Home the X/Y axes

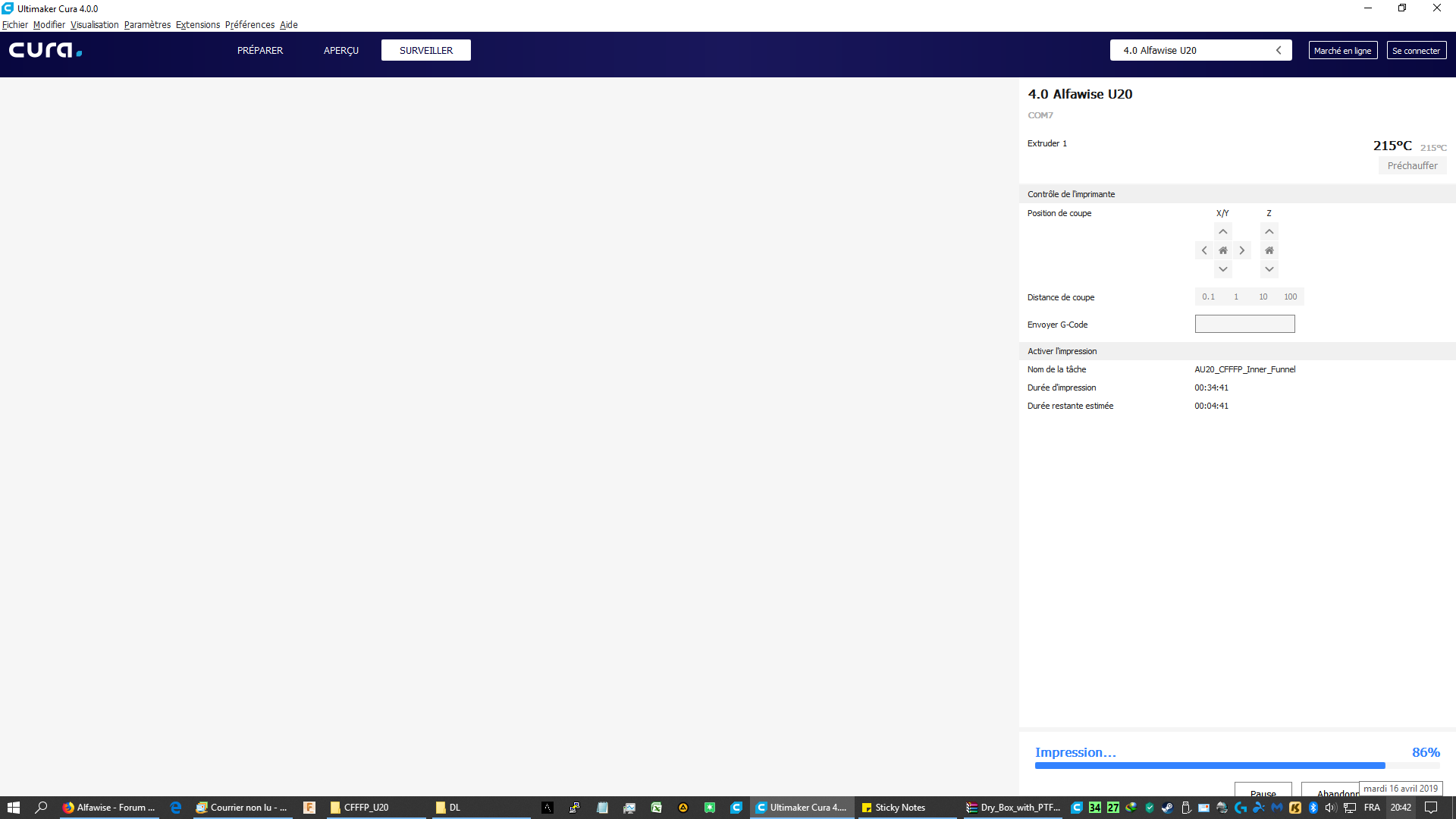coord(1222,250)
